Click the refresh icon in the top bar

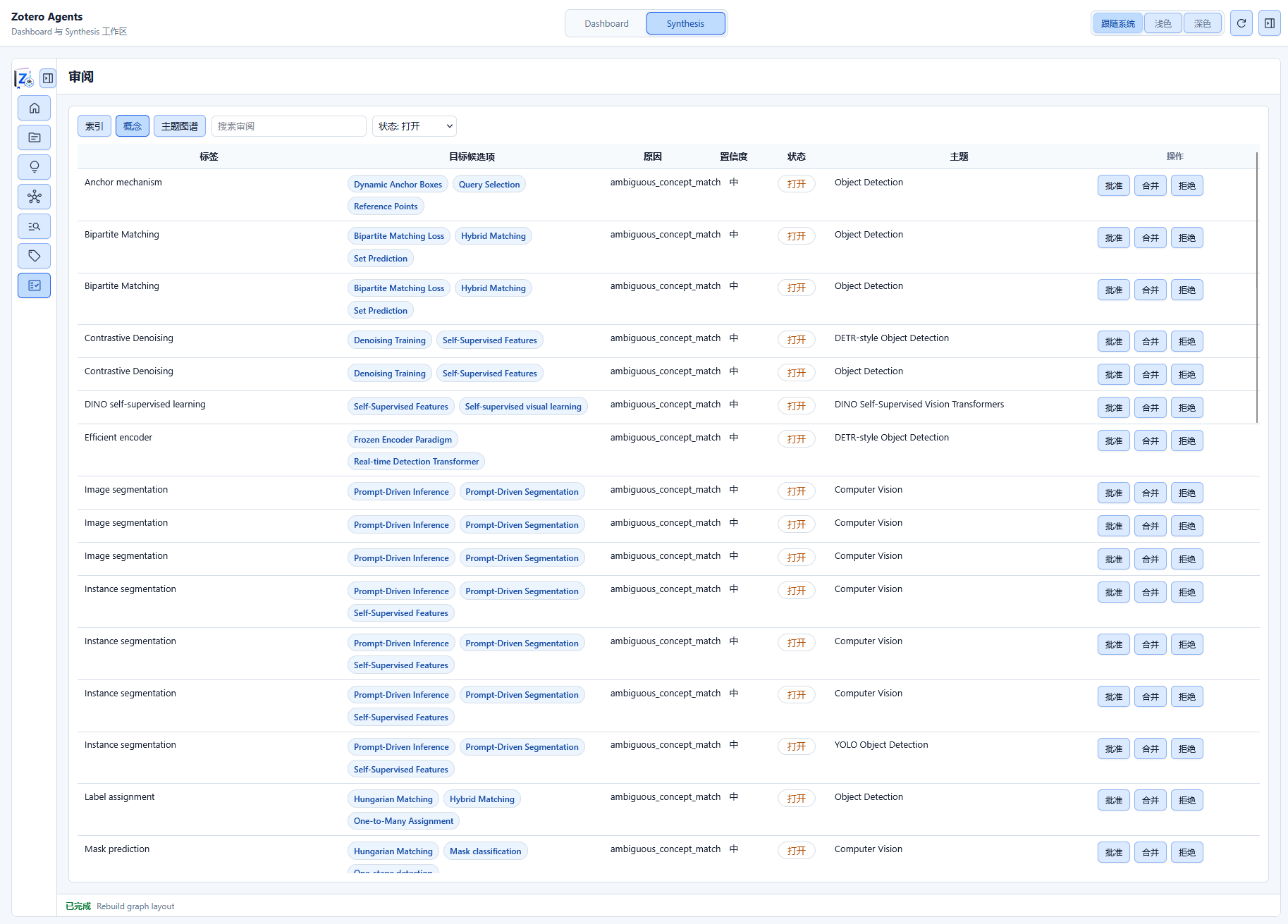pyautogui.click(x=1241, y=23)
